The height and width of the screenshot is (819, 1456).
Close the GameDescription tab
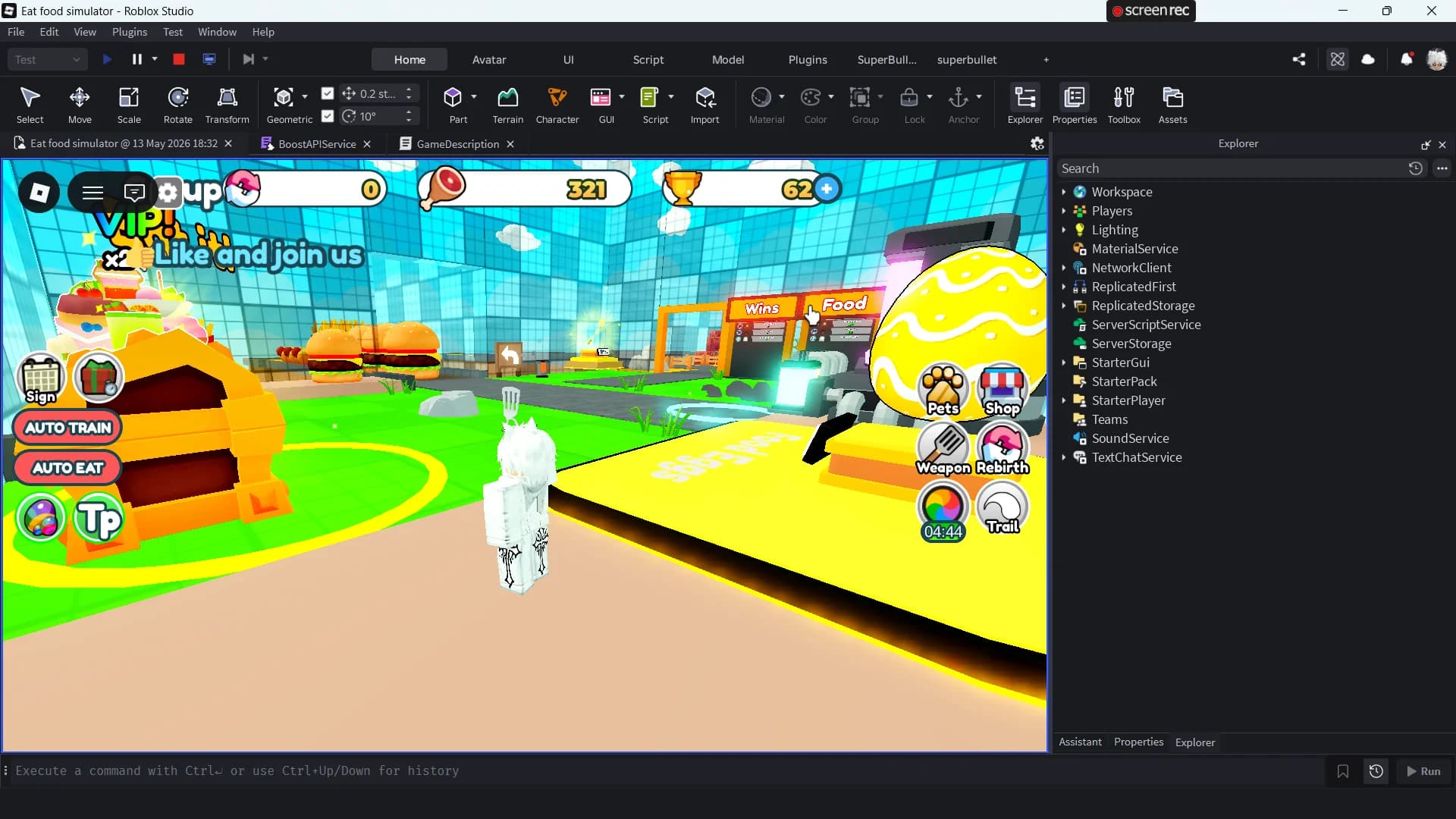[x=510, y=144]
